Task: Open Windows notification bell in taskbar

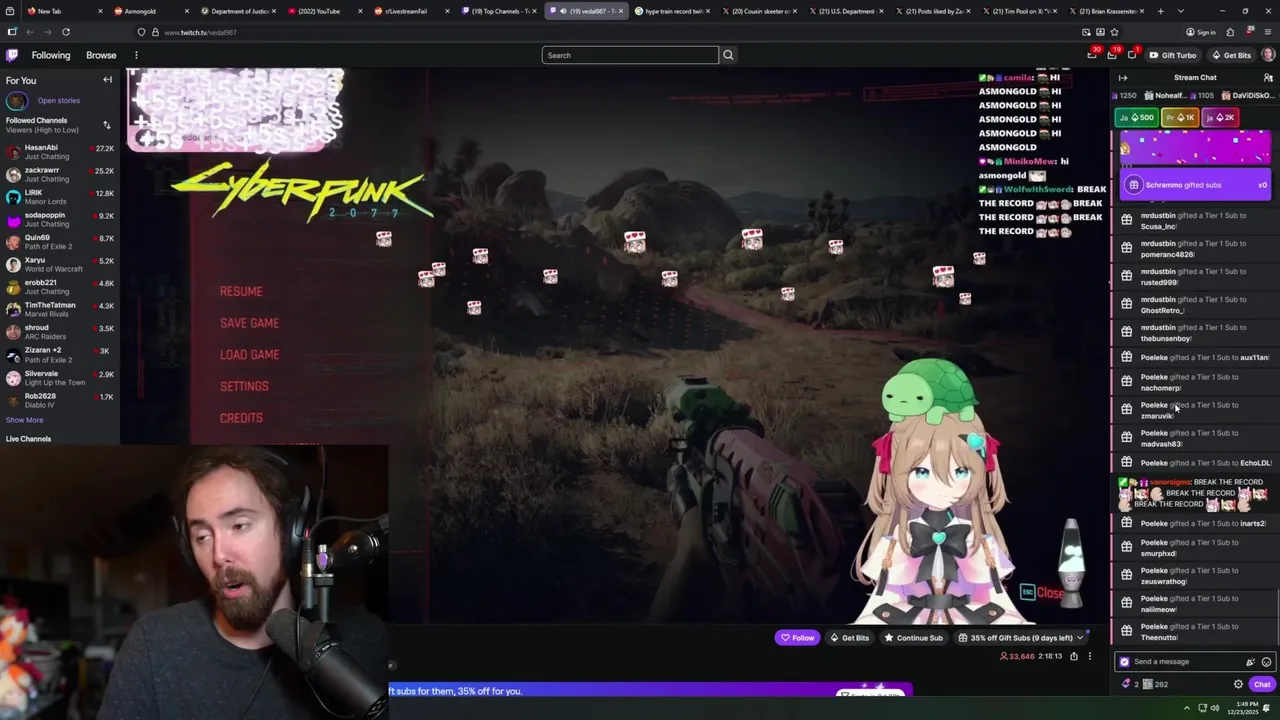Action: pyautogui.click(x=1268, y=708)
